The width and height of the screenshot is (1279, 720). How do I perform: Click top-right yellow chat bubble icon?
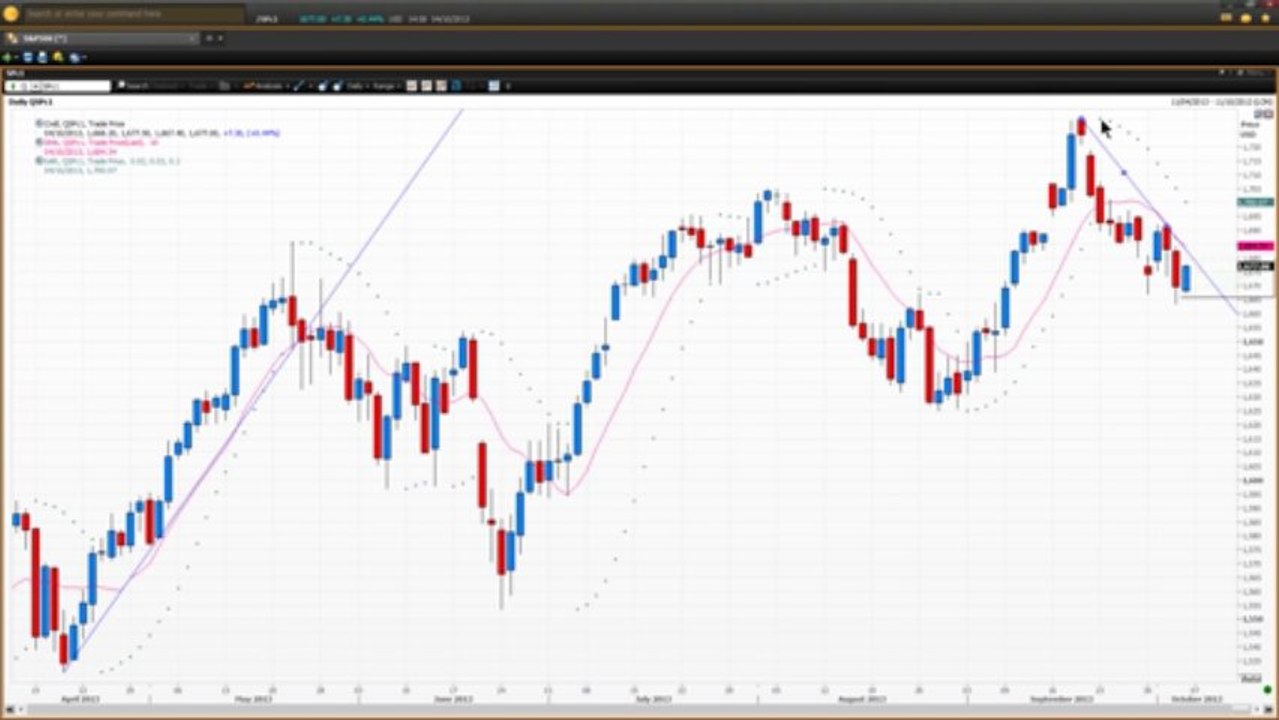[1245, 17]
